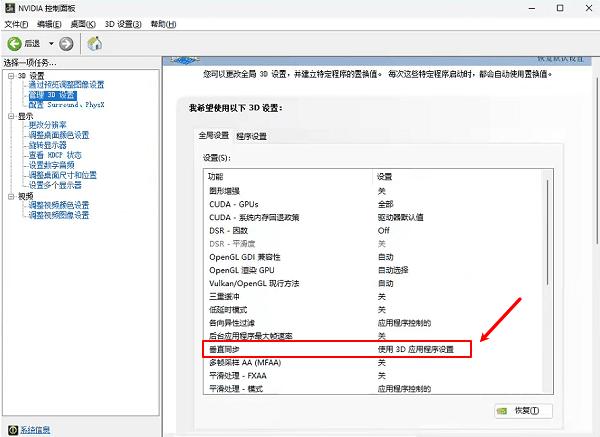
Task: Click the NVIDIA icon on 恢复 button
Action: coord(502,411)
